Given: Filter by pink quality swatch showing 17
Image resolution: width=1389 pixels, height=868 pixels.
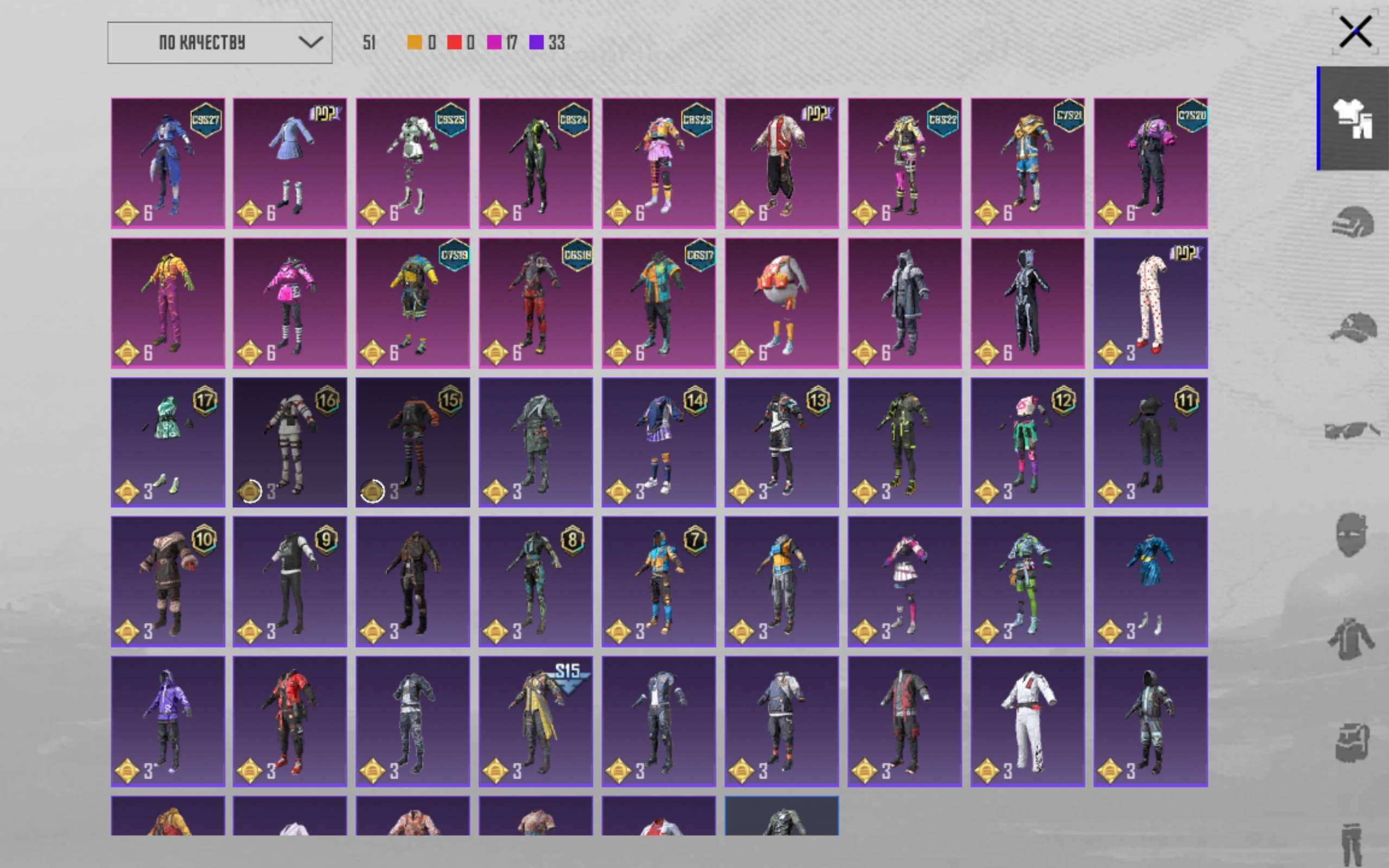Looking at the screenshot, I should 494,42.
